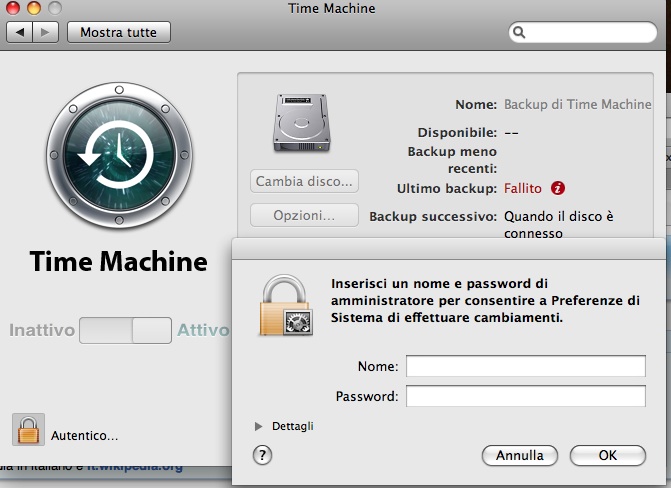Image resolution: width=671 pixels, height=488 pixels.
Task: Click the Cambia disco button
Action: click(304, 181)
